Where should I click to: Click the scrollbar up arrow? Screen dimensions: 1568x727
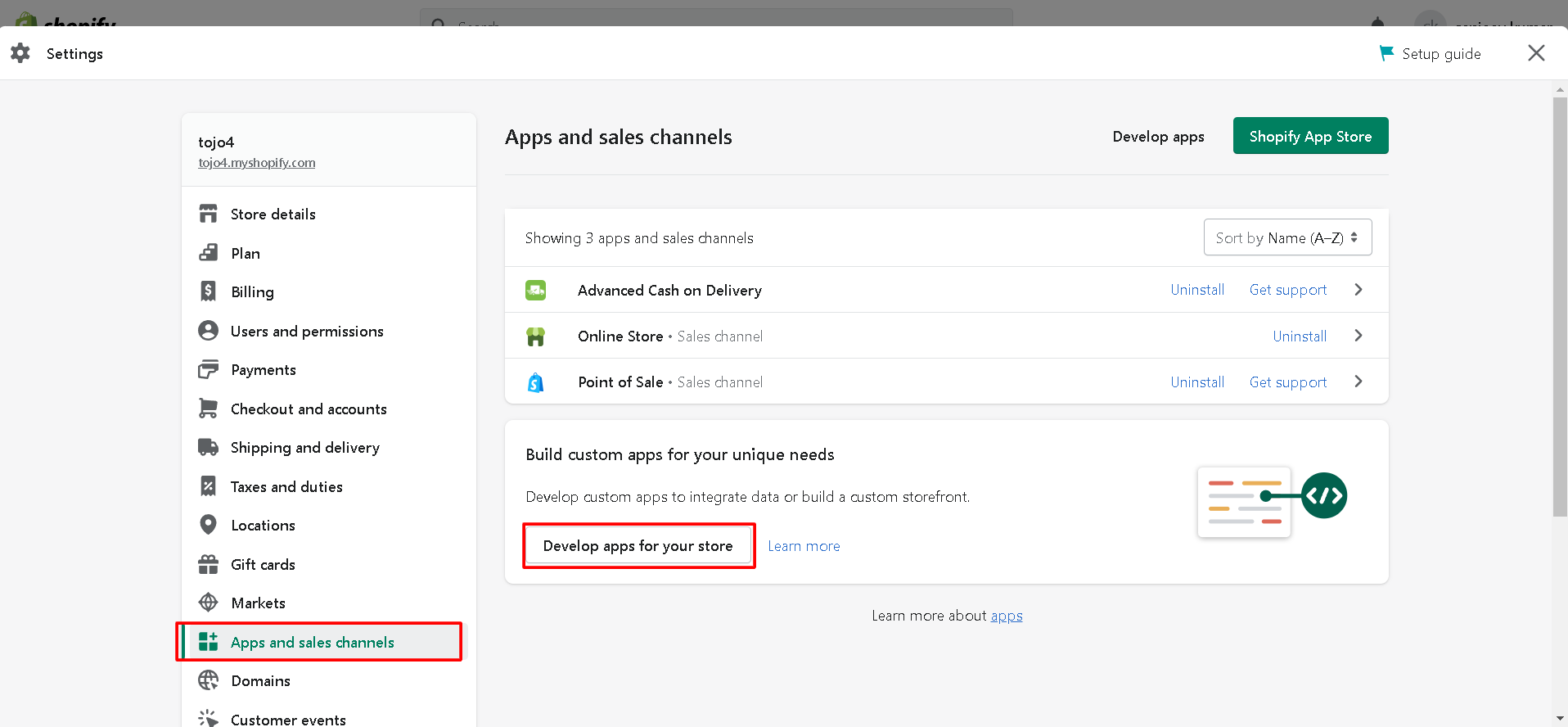(1560, 88)
